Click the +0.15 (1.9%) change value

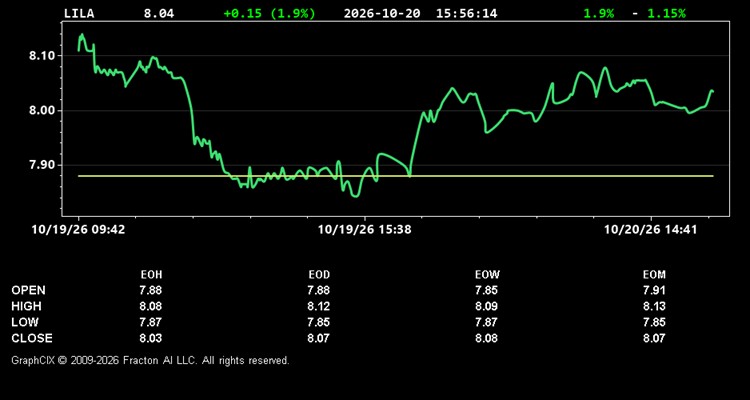270,13
